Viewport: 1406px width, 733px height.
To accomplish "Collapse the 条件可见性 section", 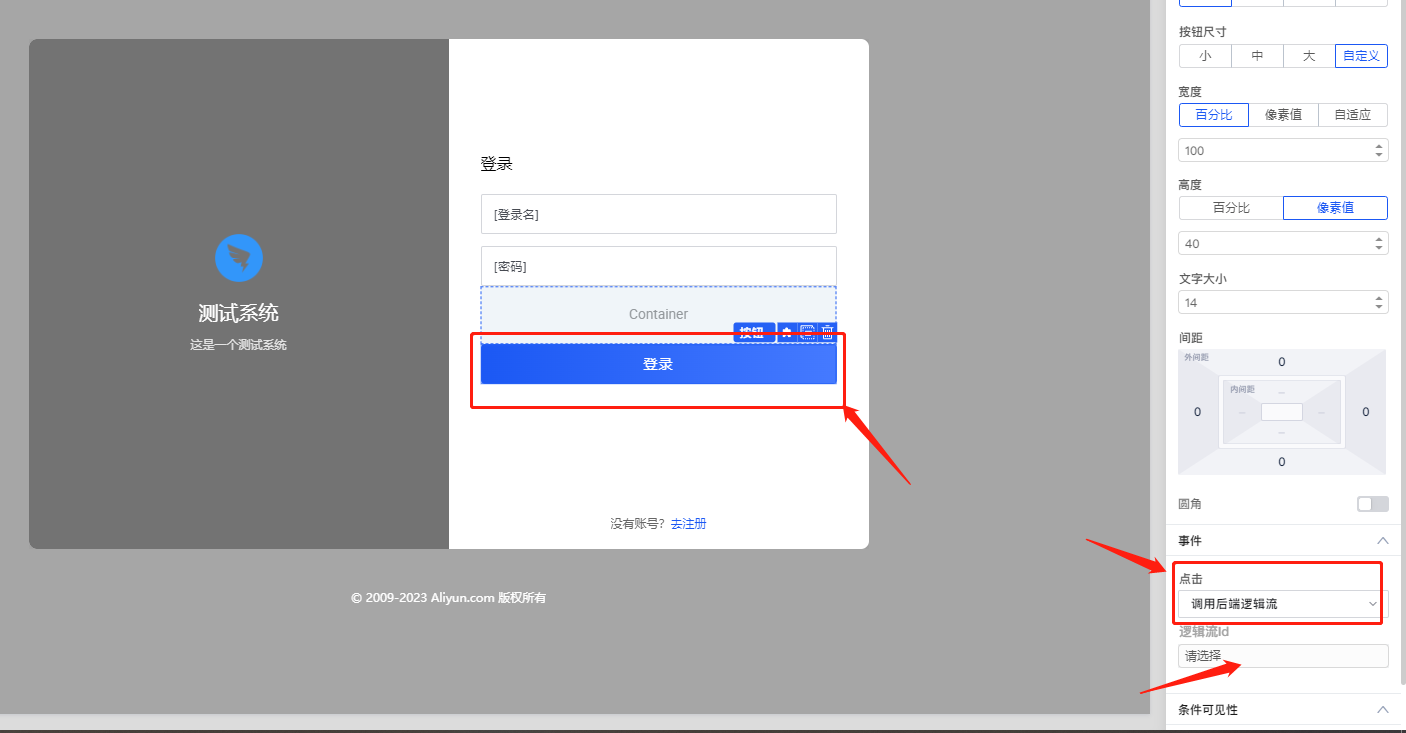I will (x=1383, y=709).
